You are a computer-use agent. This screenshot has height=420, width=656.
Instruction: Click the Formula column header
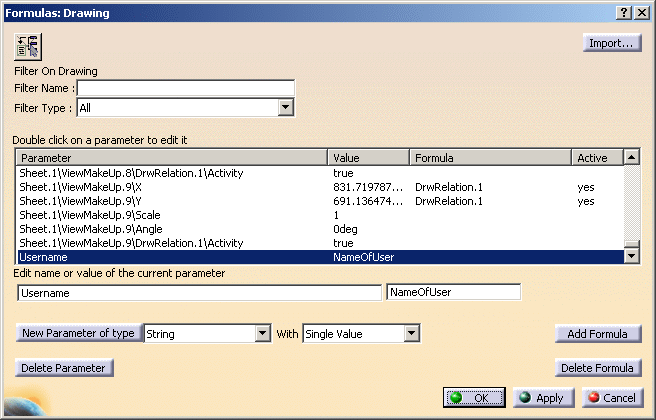[x=490, y=158]
